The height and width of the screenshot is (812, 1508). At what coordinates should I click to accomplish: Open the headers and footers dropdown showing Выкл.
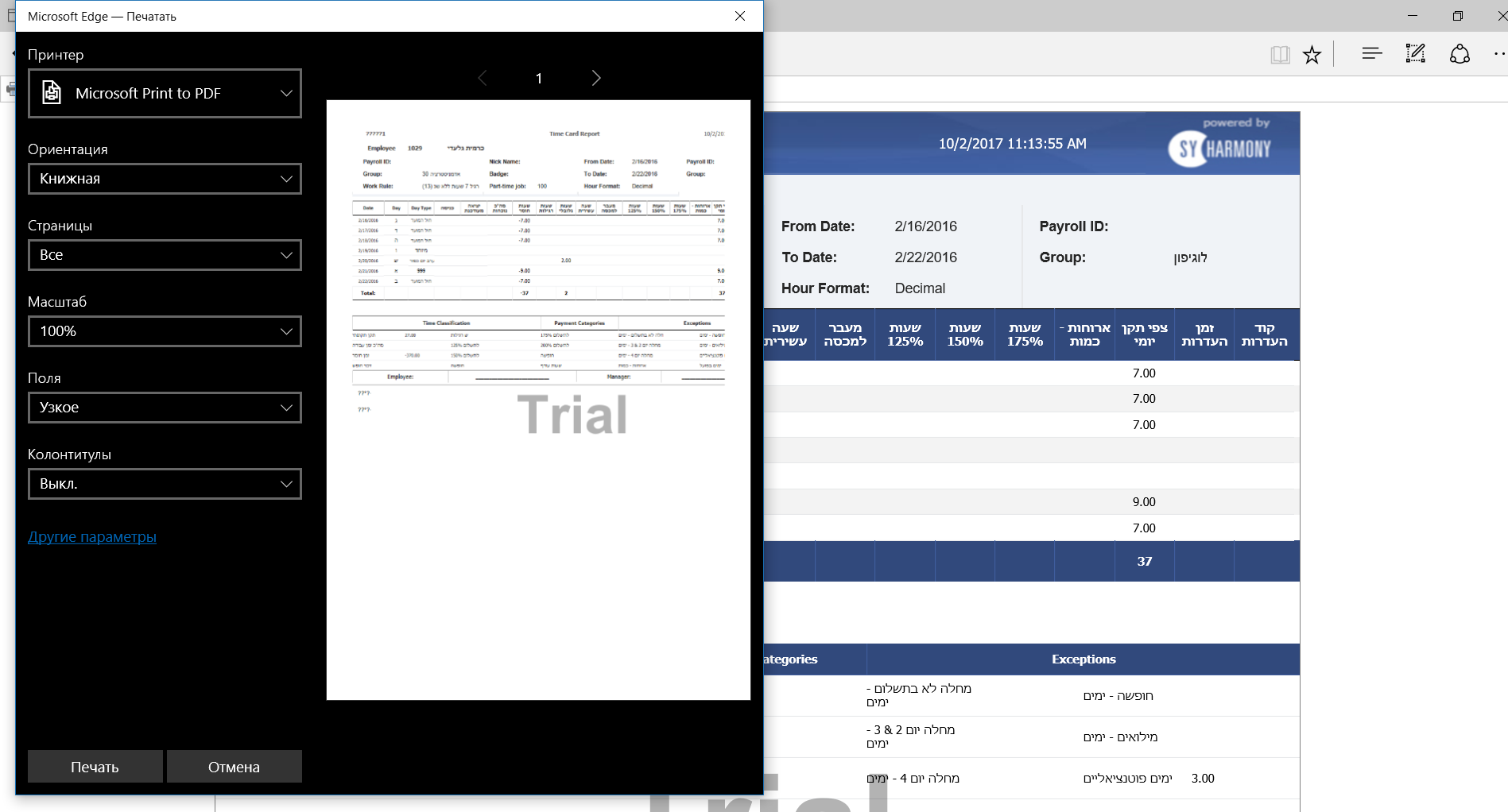point(165,484)
